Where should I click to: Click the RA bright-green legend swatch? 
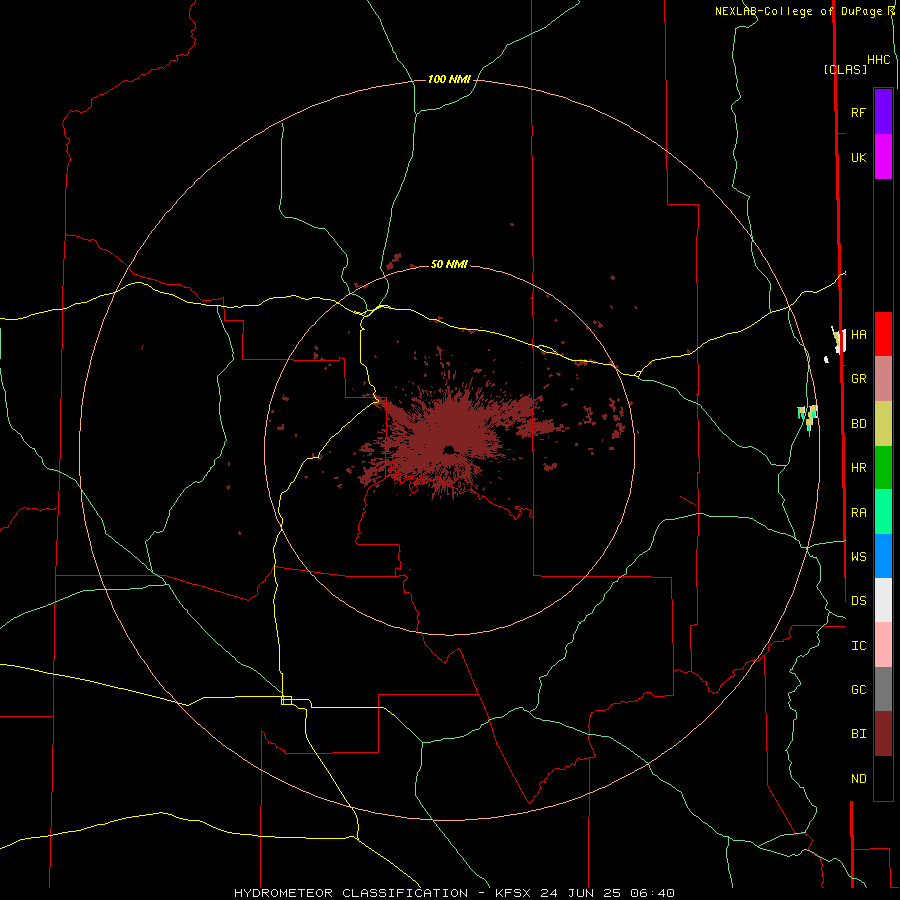pos(883,512)
